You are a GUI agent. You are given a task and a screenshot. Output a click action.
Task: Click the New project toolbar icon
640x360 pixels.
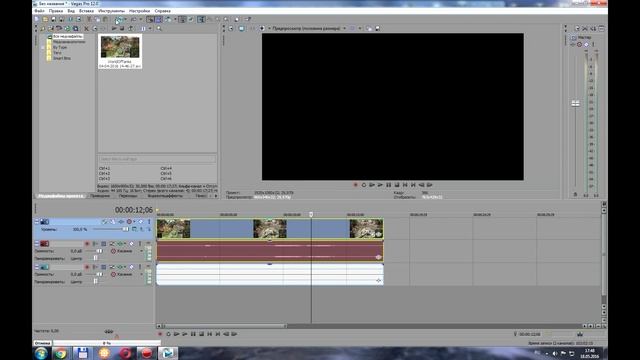[37, 19]
